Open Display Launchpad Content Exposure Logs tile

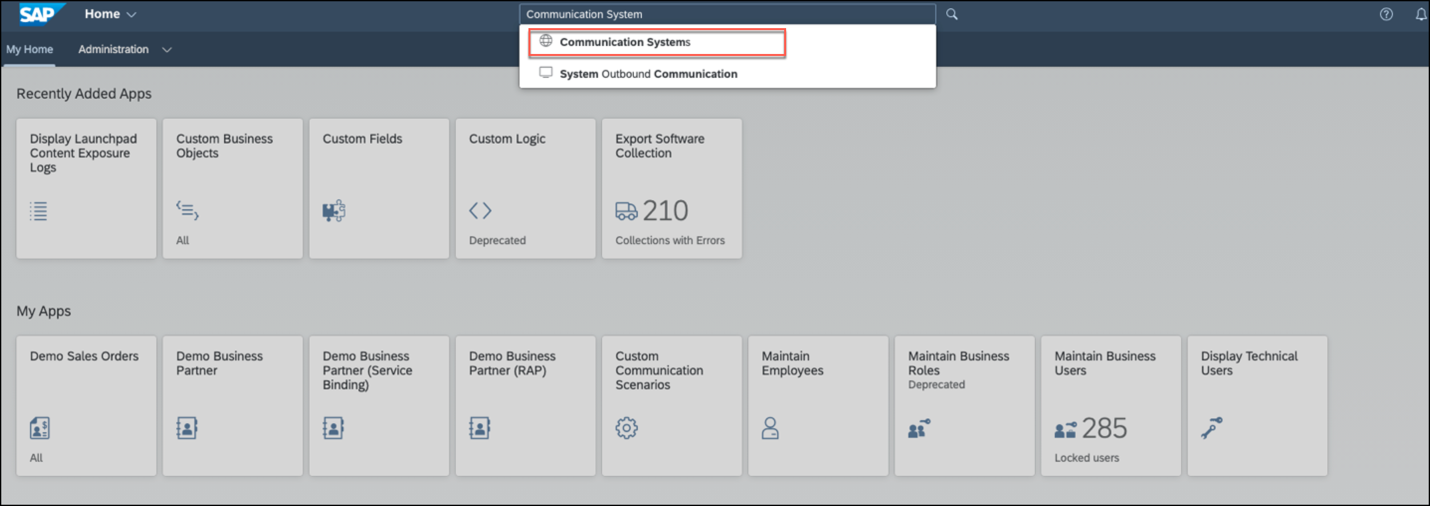coord(86,189)
